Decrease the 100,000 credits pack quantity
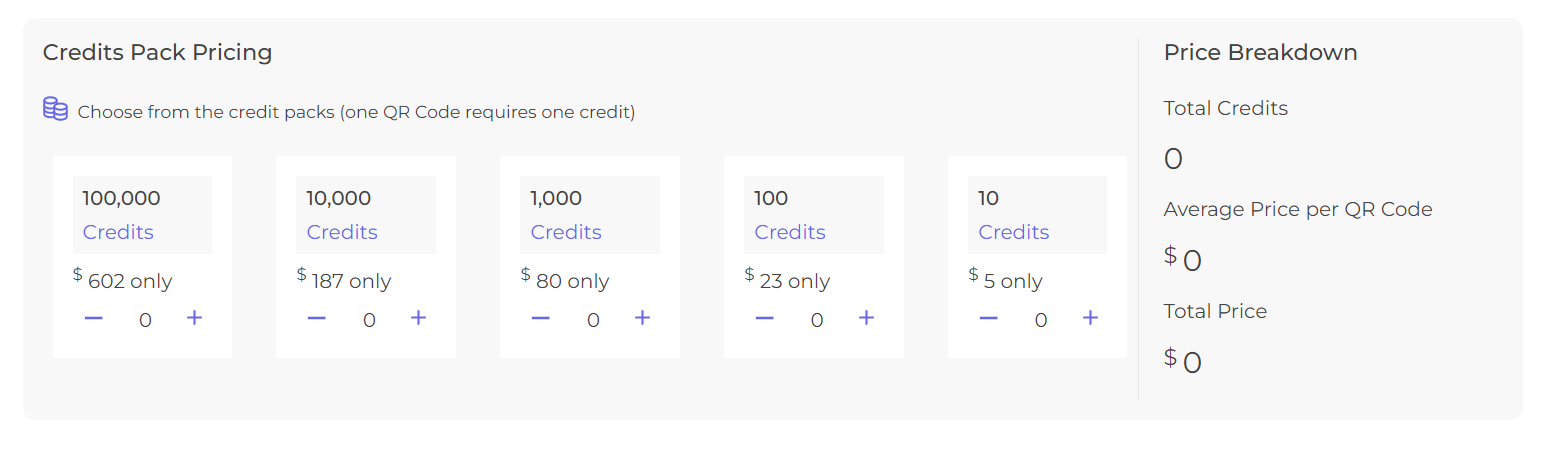The image size is (1567, 462). pos(93,318)
